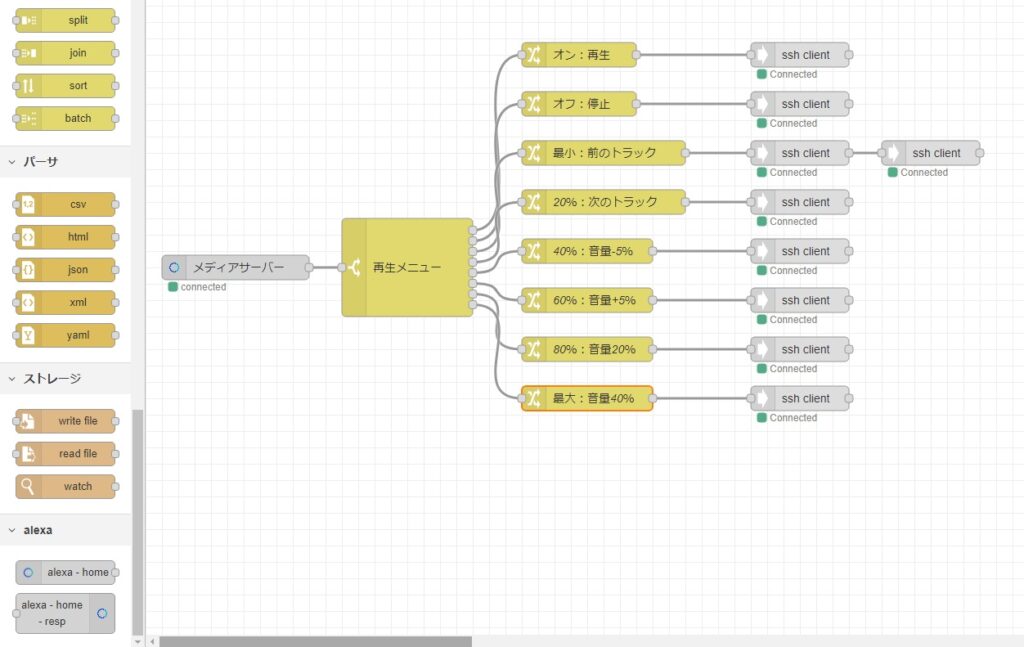Collapse the alexa palette category
The width and height of the screenshot is (1024, 647).
pyautogui.click(x=65, y=530)
